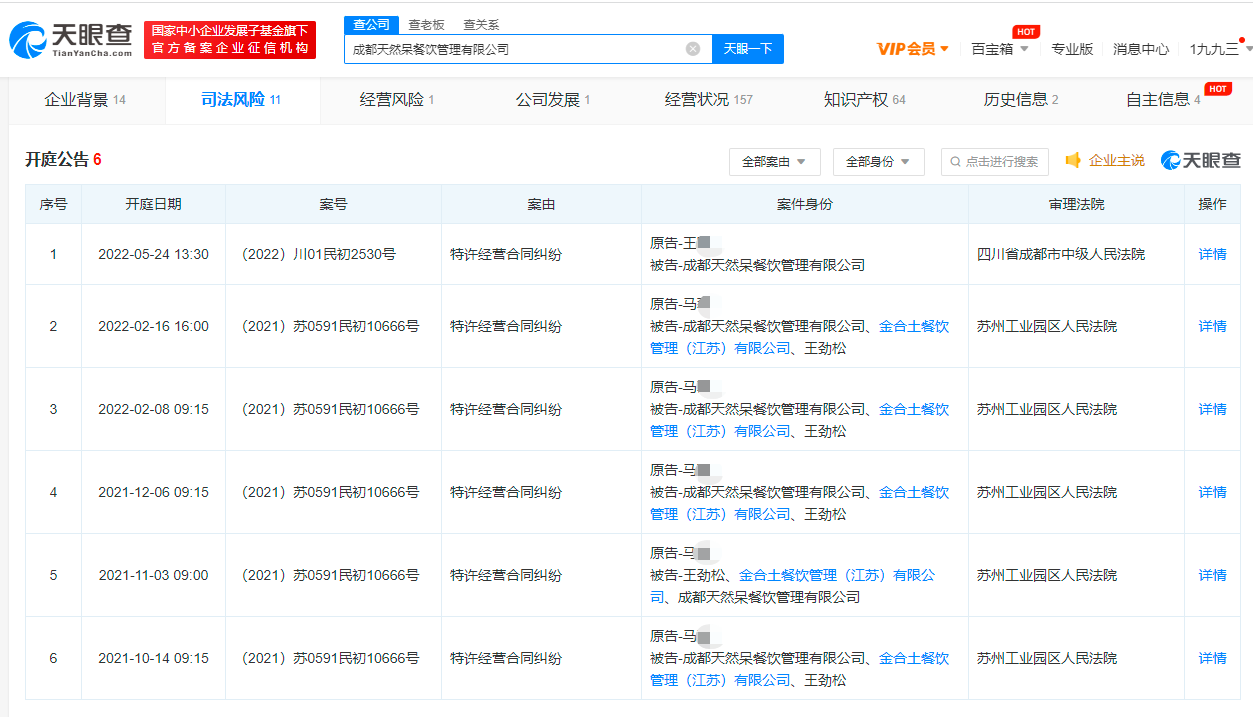Click the 金合土餐饮管理（江苏）有限公司 company link
This screenshot has width=1253, height=717.
click(x=912, y=325)
